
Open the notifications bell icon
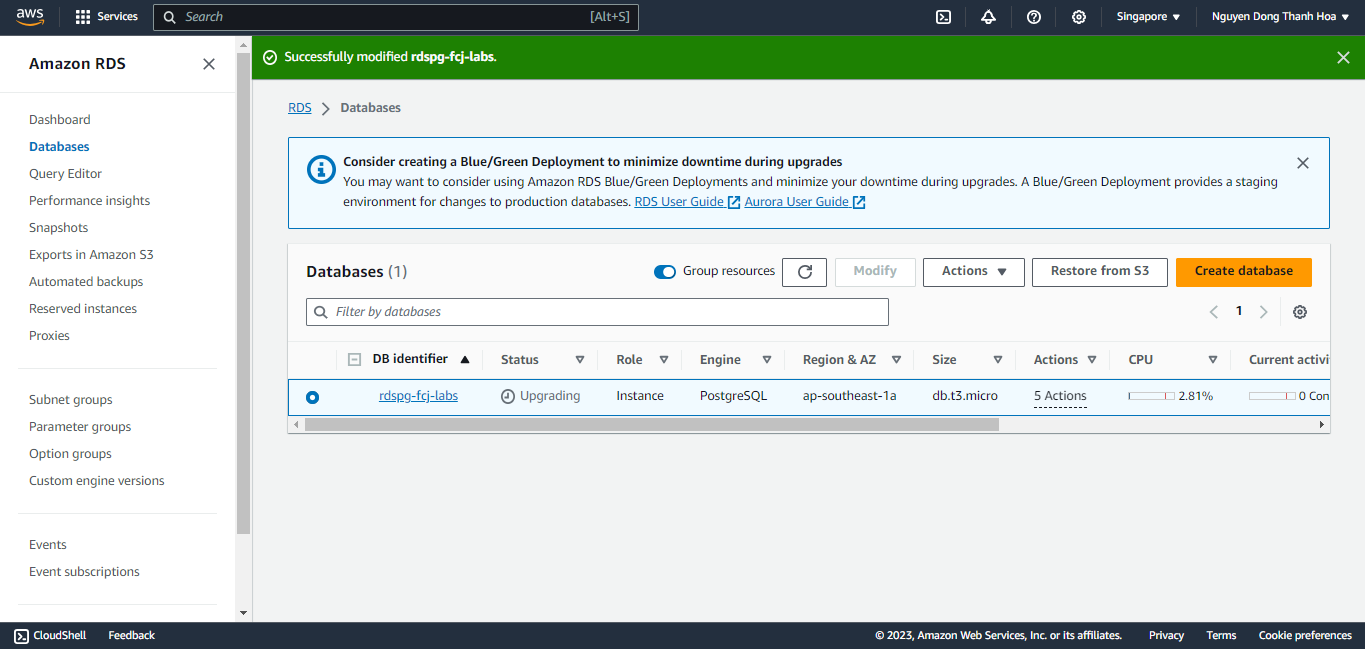click(x=988, y=17)
